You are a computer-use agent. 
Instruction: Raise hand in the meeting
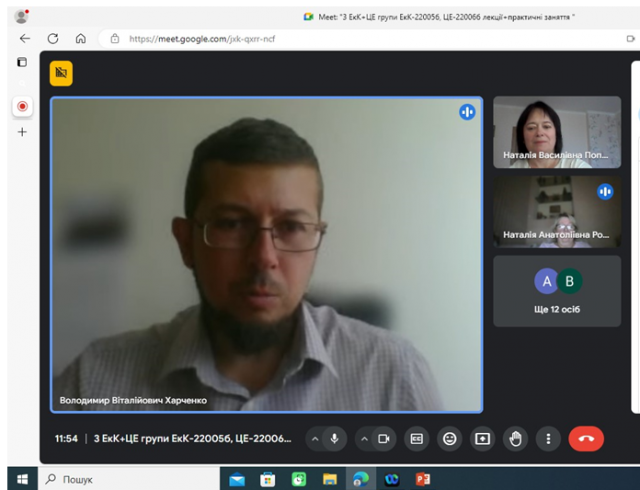(516, 439)
